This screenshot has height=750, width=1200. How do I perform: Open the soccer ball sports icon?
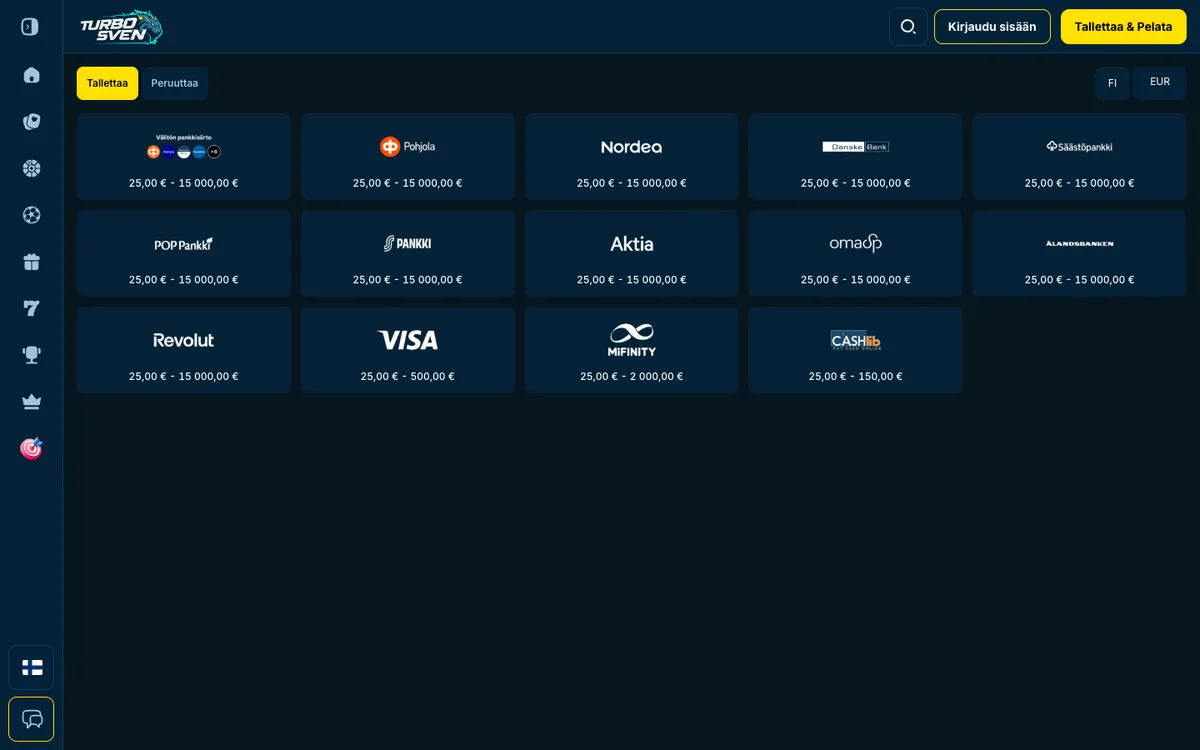coord(31,215)
